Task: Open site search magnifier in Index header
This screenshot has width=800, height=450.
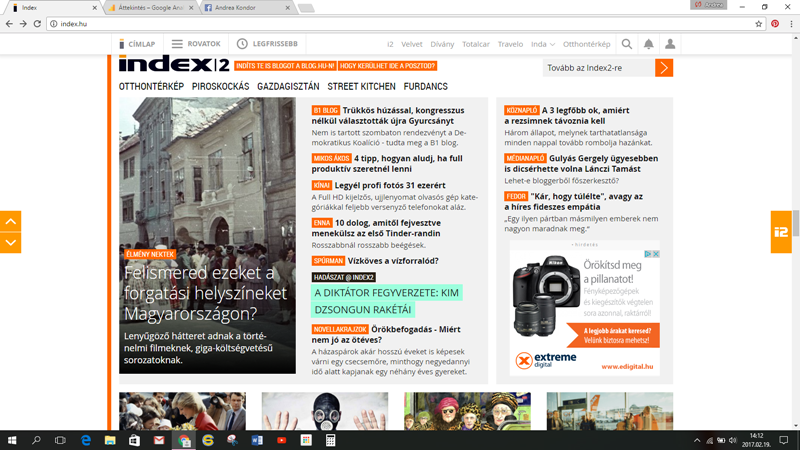Action: (627, 44)
